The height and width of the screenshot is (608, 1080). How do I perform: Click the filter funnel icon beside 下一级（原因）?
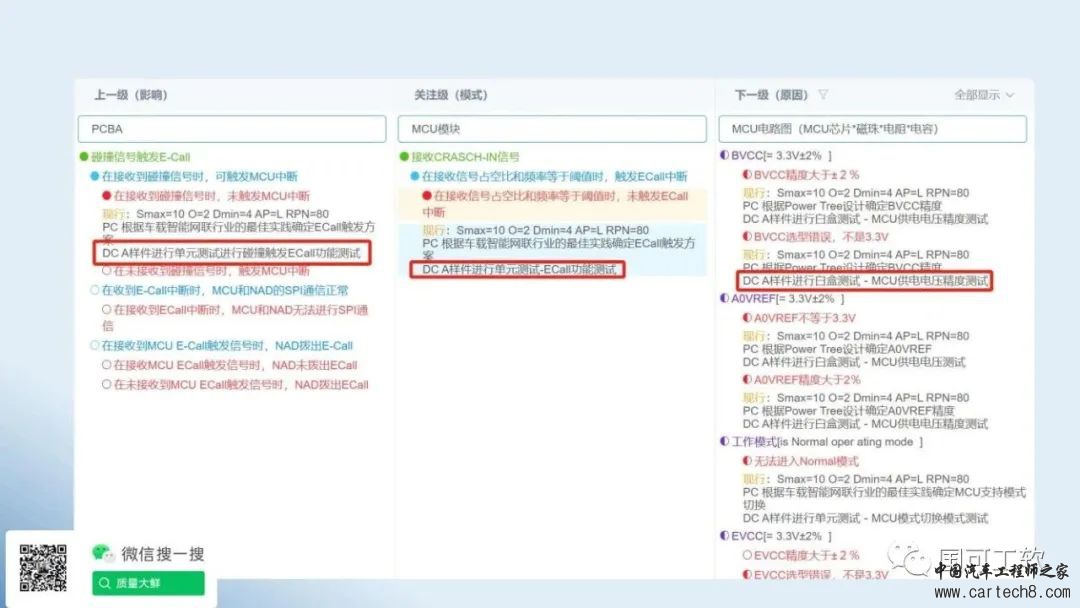(823, 94)
